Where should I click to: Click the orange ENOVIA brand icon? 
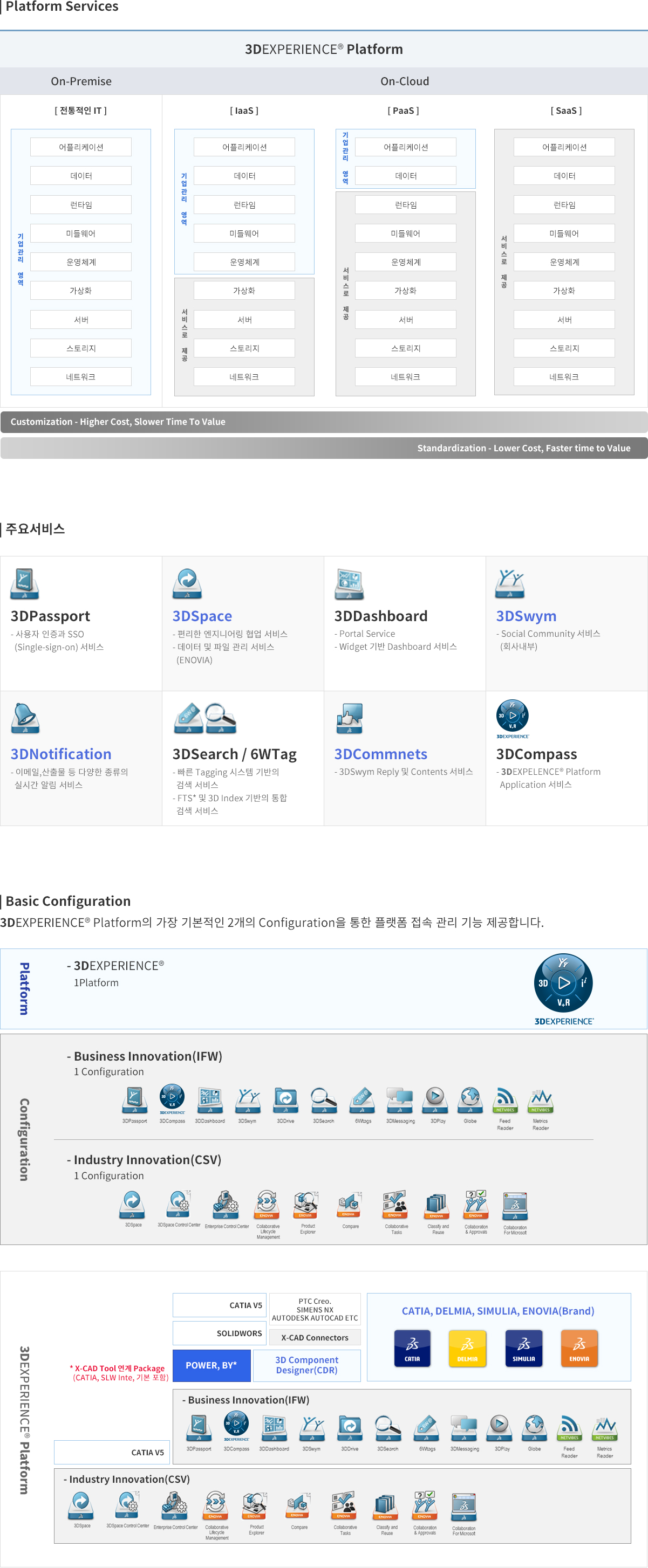tap(579, 1348)
